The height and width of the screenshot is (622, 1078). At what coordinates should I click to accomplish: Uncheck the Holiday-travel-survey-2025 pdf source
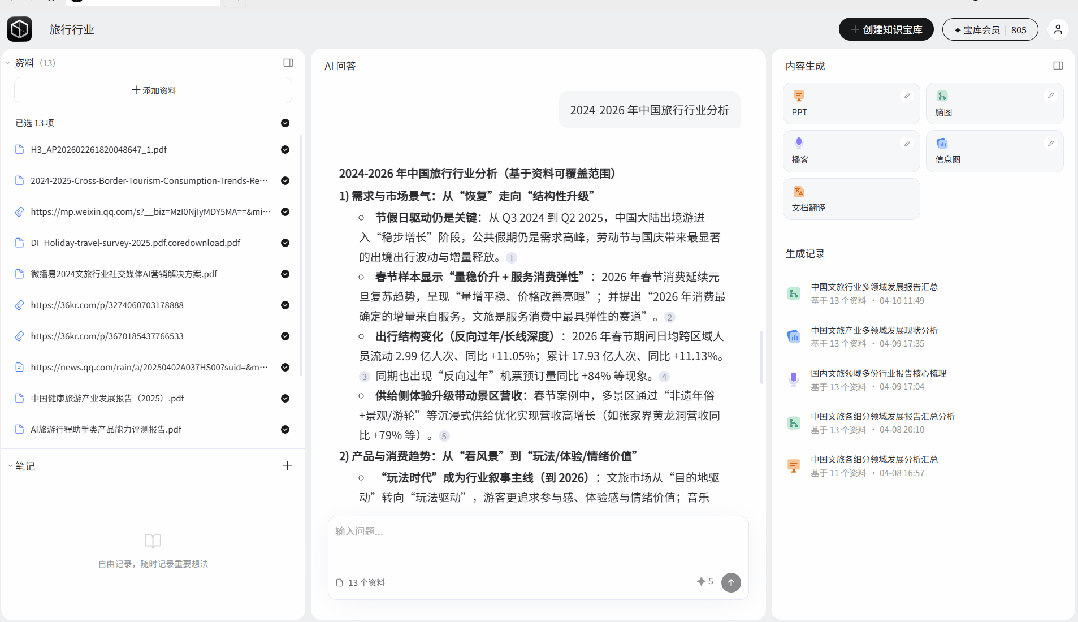[285, 243]
